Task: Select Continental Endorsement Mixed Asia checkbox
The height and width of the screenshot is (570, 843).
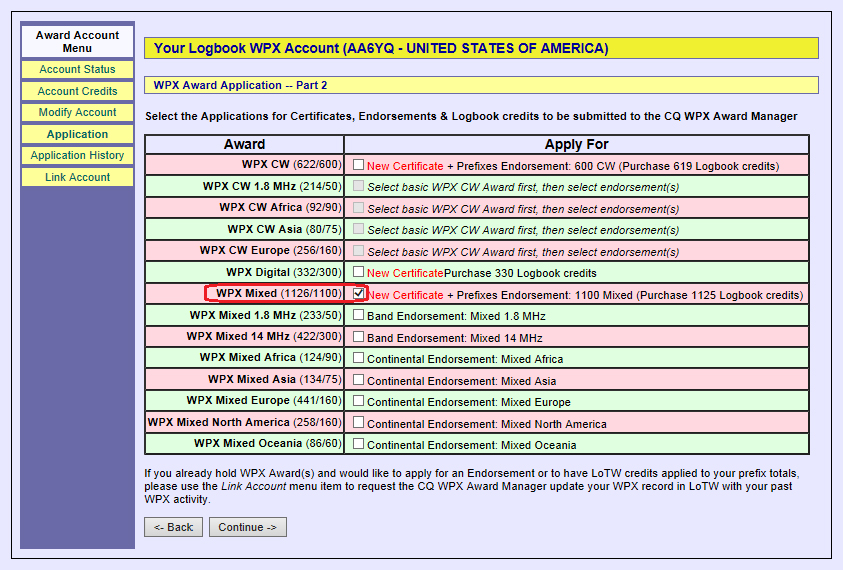Action: point(358,380)
